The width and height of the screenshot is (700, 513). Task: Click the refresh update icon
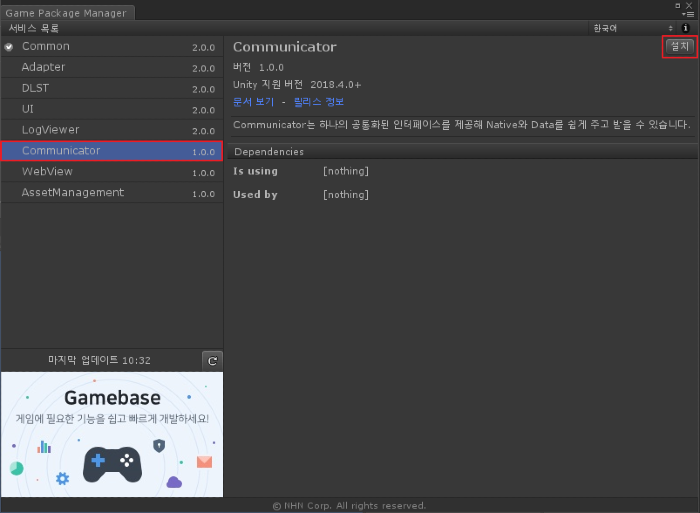click(212, 361)
